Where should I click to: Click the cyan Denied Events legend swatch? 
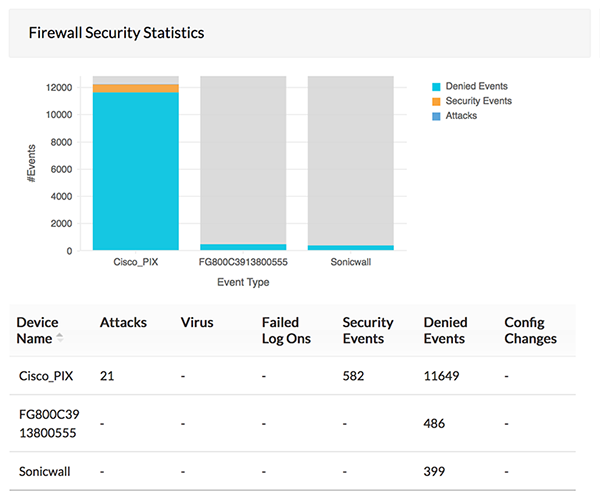(436, 87)
